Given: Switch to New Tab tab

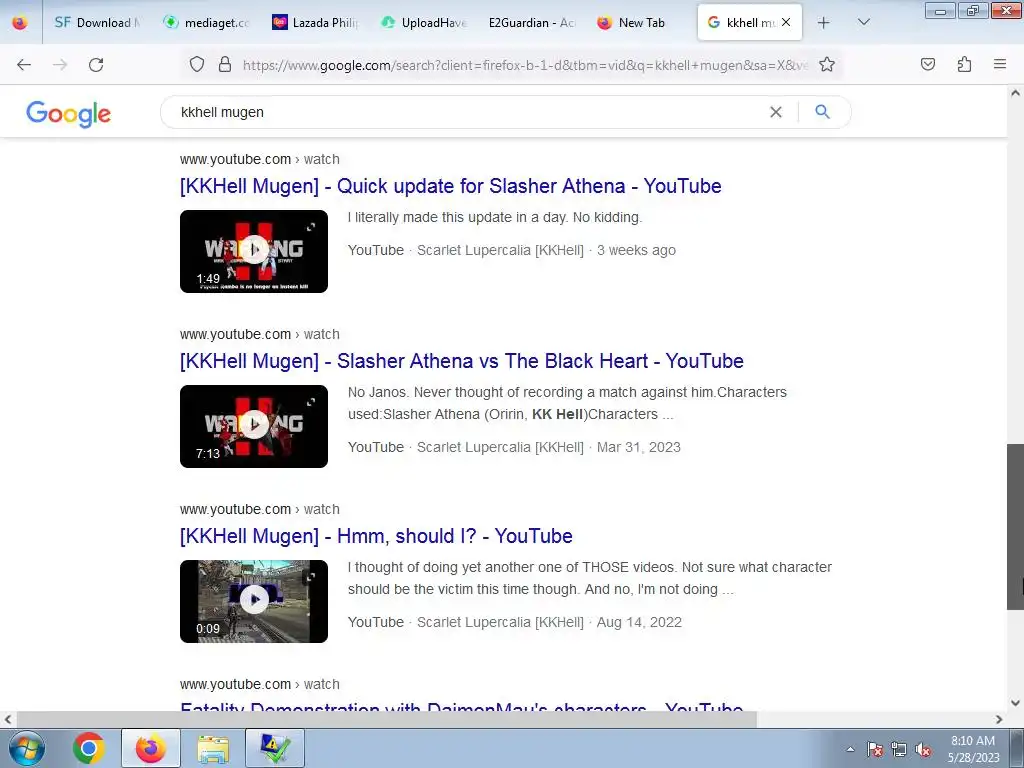Looking at the screenshot, I should [x=640, y=22].
